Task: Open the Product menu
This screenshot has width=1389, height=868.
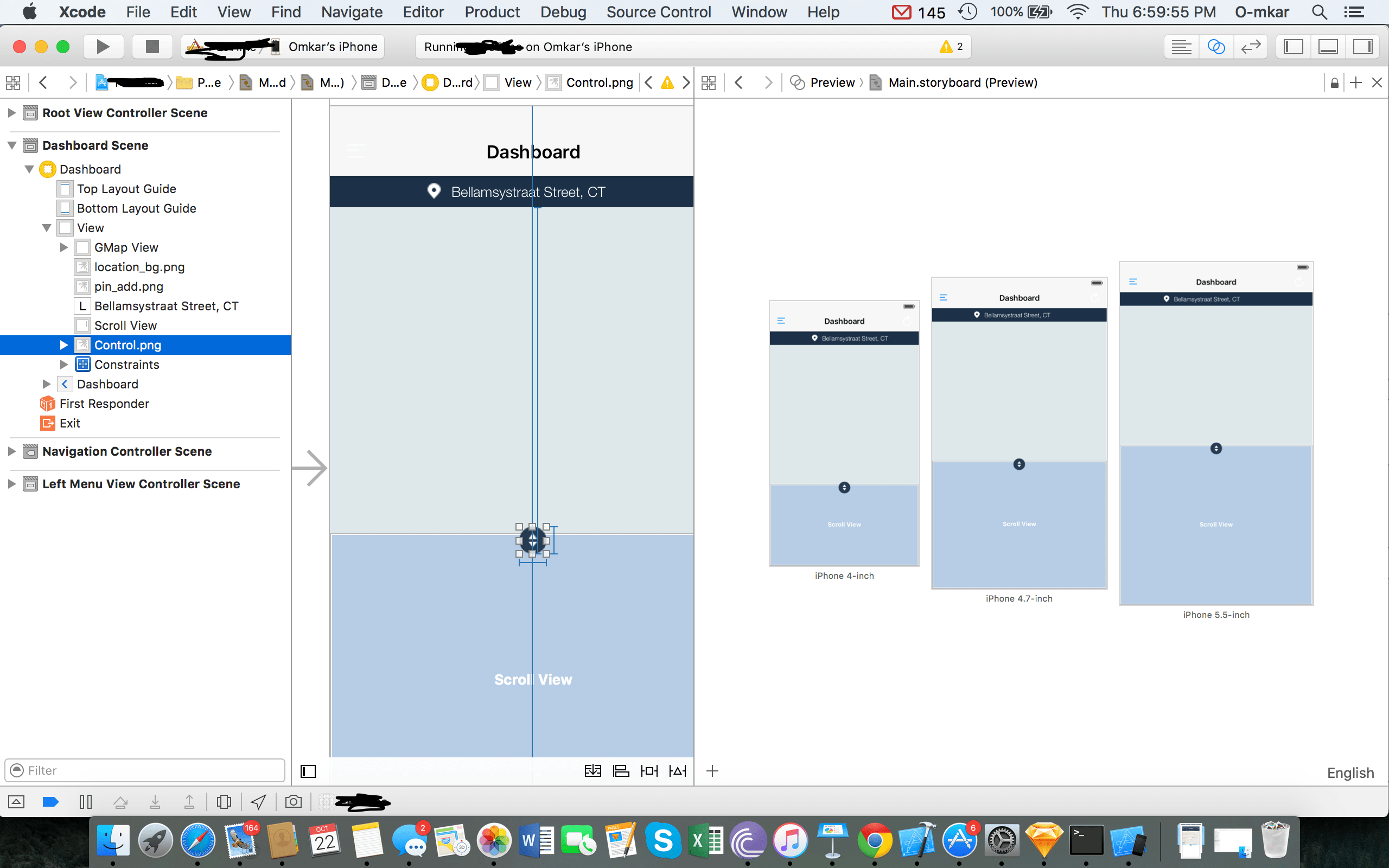Action: point(492,12)
